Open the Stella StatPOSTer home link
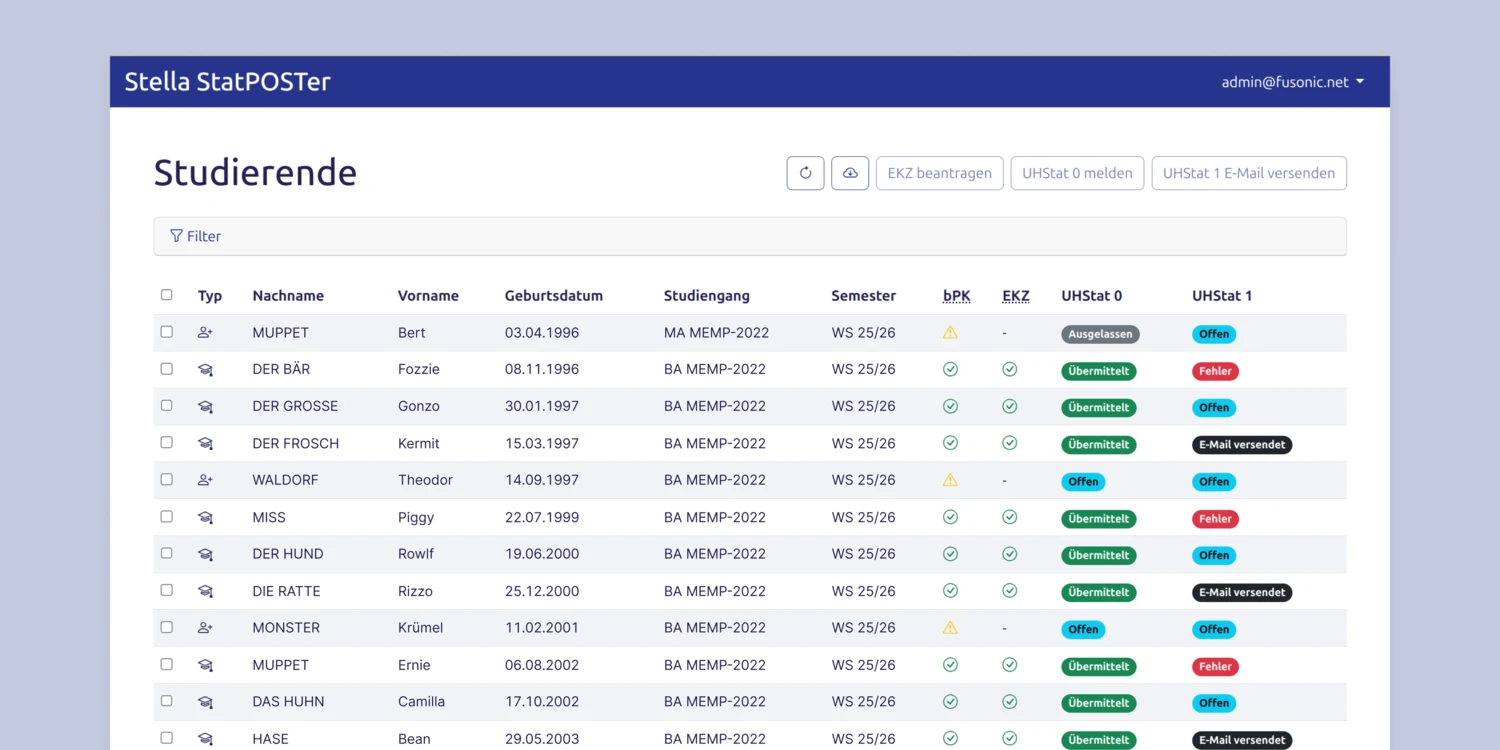This screenshot has height=750, width=1500. (227, 82)
